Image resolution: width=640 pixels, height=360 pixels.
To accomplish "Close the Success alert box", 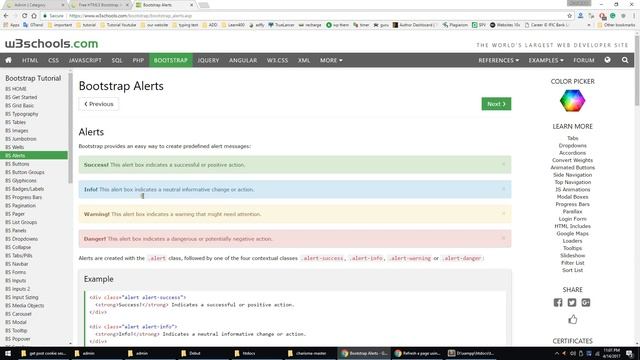I will click(503, 164).
